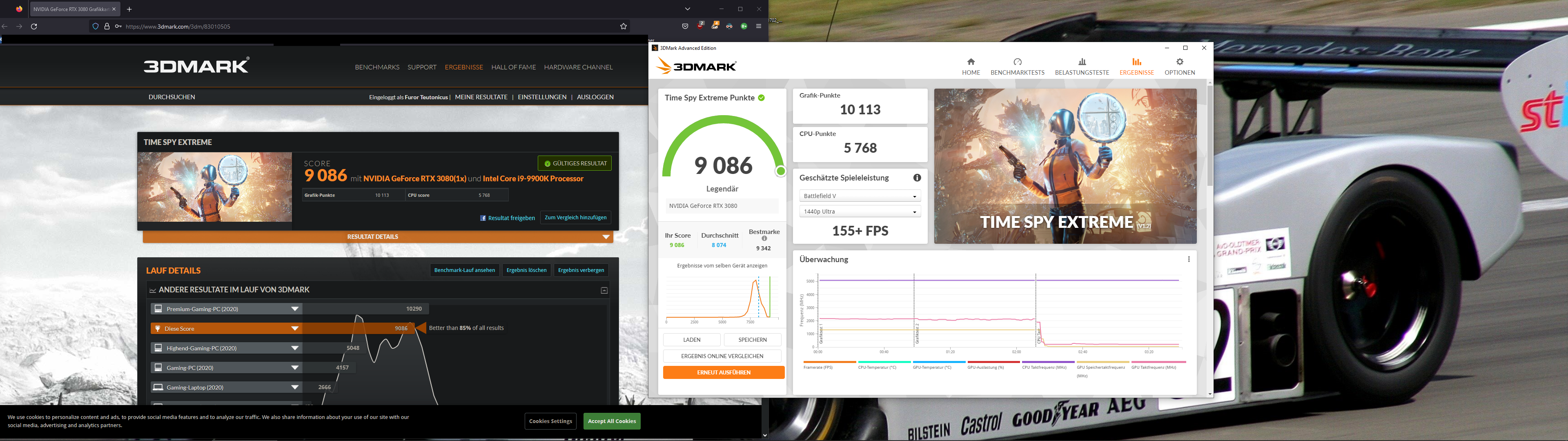Open the Belastungsteste section in 3DMark
The image size is (1568, 441).
(1082, 66)
